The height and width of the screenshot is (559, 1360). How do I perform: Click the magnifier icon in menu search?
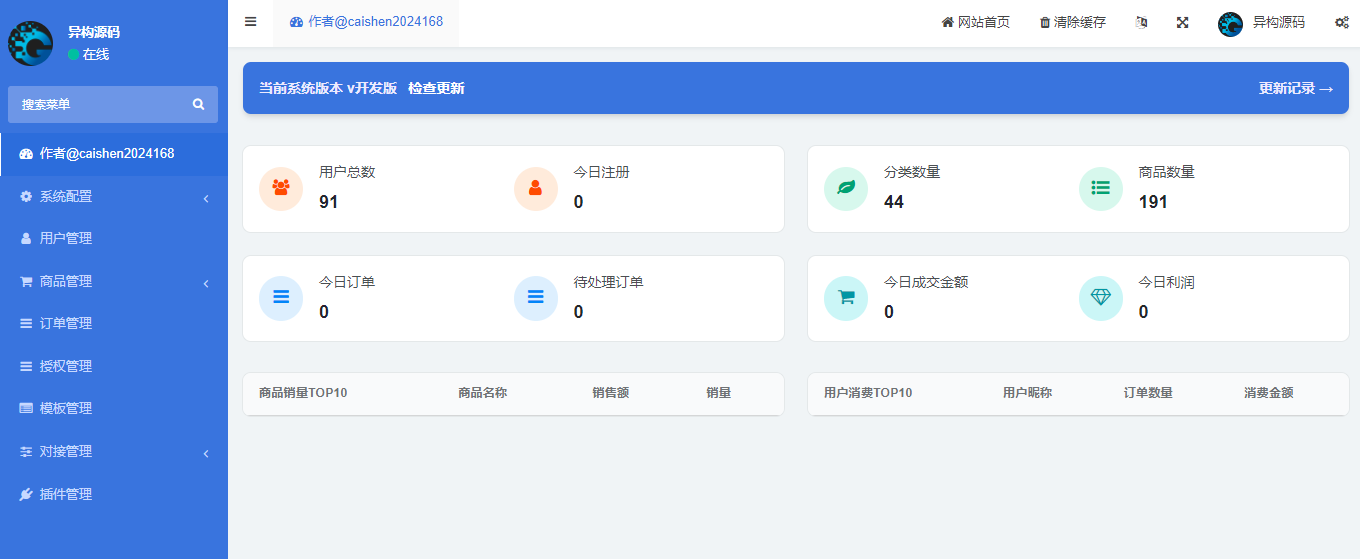(x=198, y=104)
